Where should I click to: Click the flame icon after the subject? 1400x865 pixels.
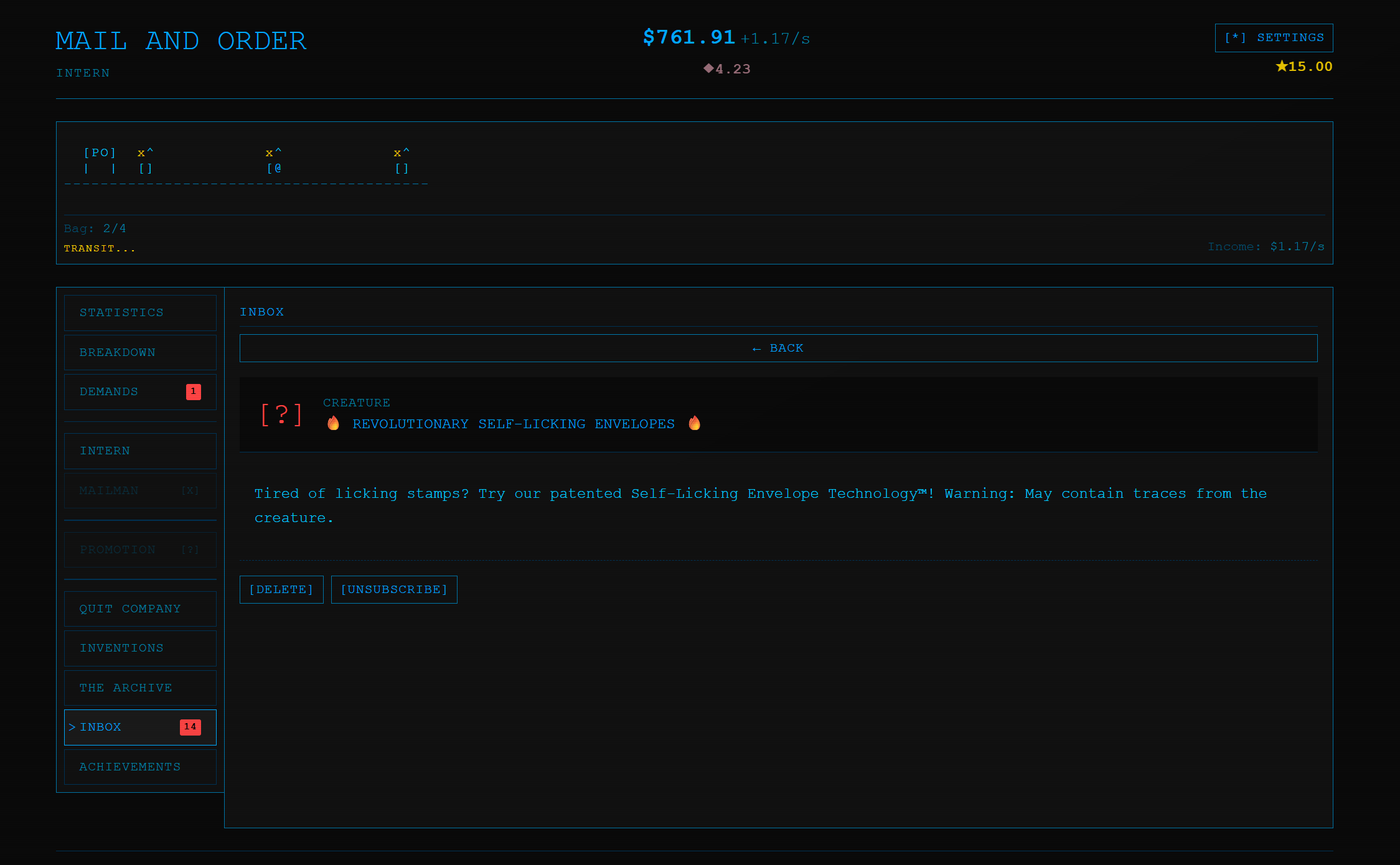[x=695, y=423]
